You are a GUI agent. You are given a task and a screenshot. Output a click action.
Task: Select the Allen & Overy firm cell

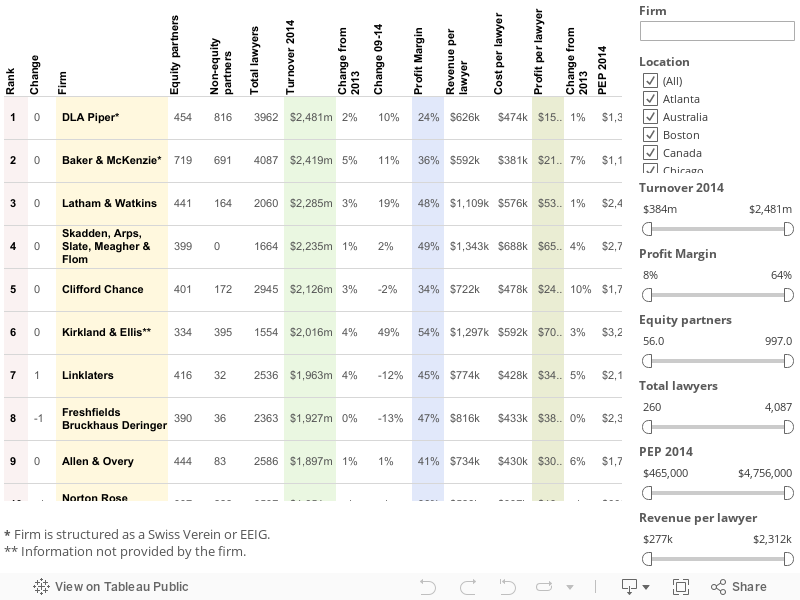112,461
